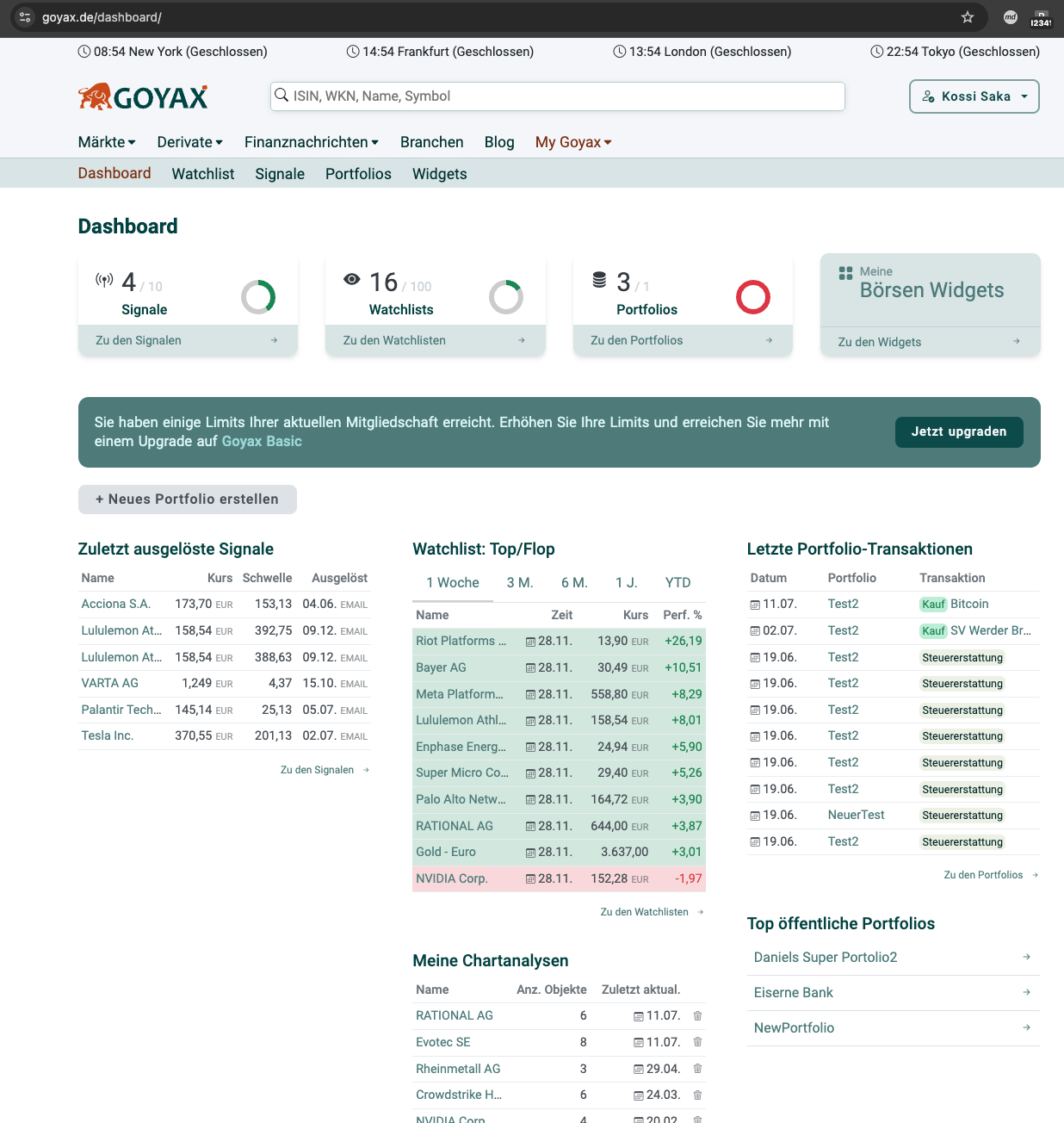Click the coin stack icon on the Portfolios card
Viewport: 1064px width, 1123px height.
point(598,280)
